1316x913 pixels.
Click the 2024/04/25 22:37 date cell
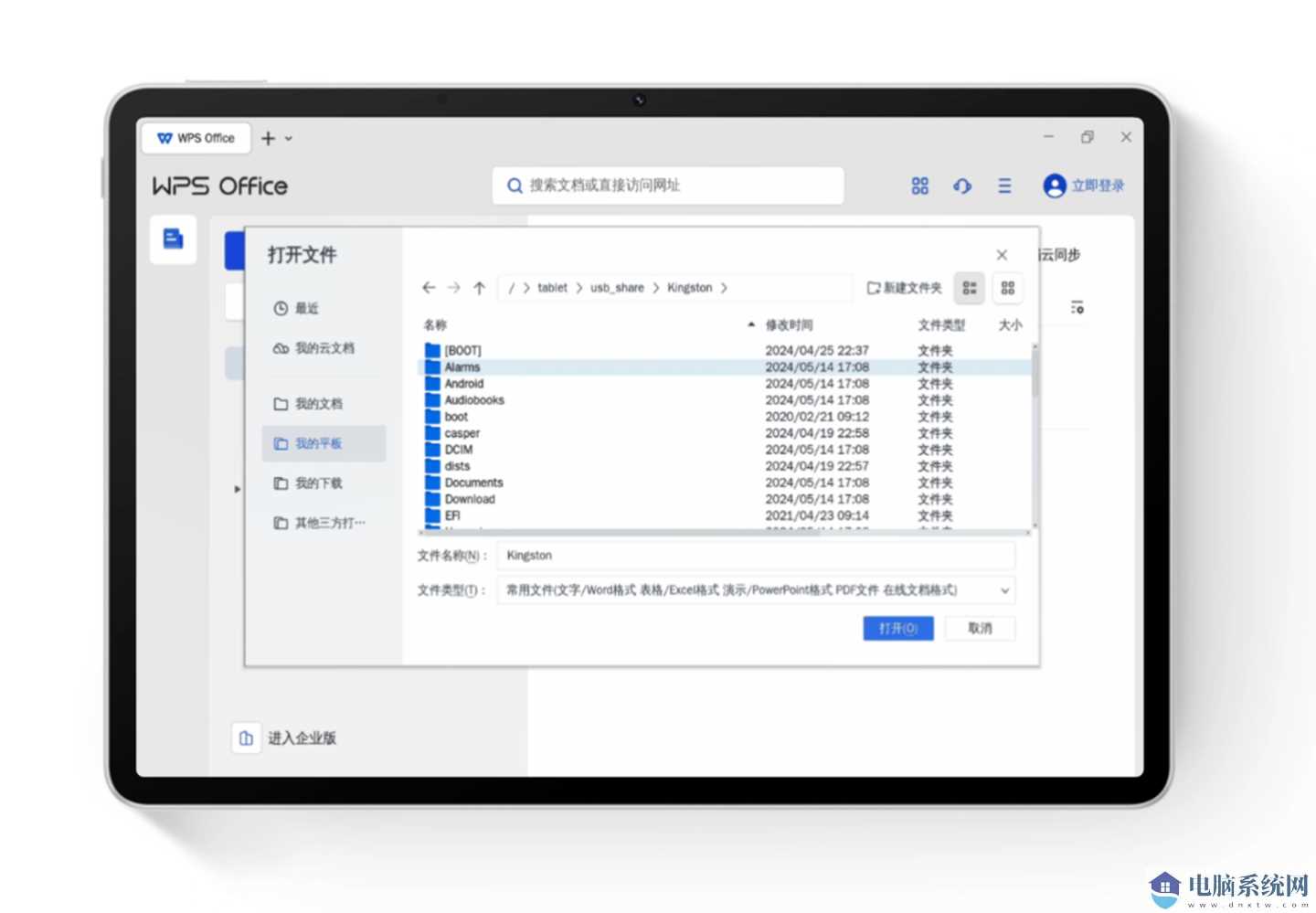(x=817, y=351)
